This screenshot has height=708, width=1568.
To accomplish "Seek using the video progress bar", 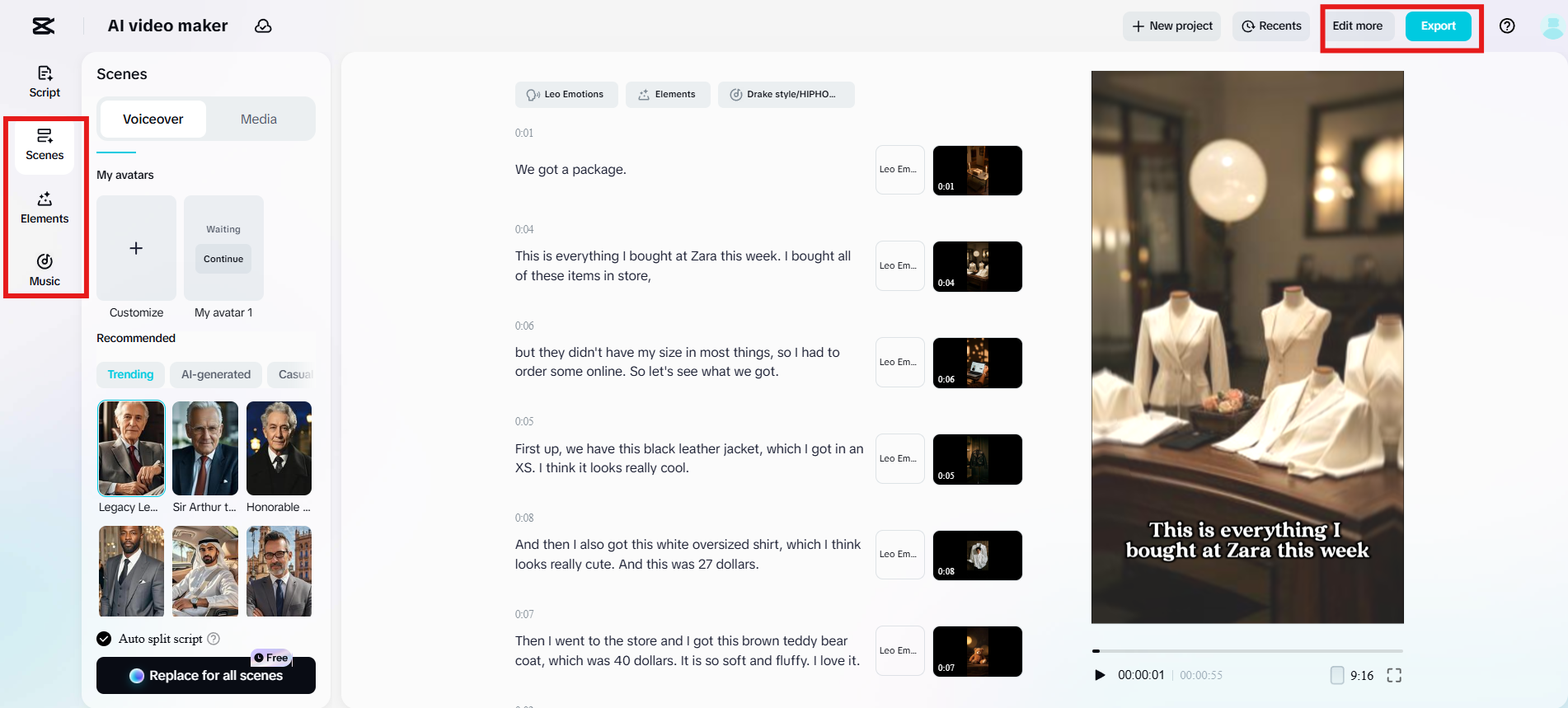I will pyautogui.click(x=1247, y=651).
